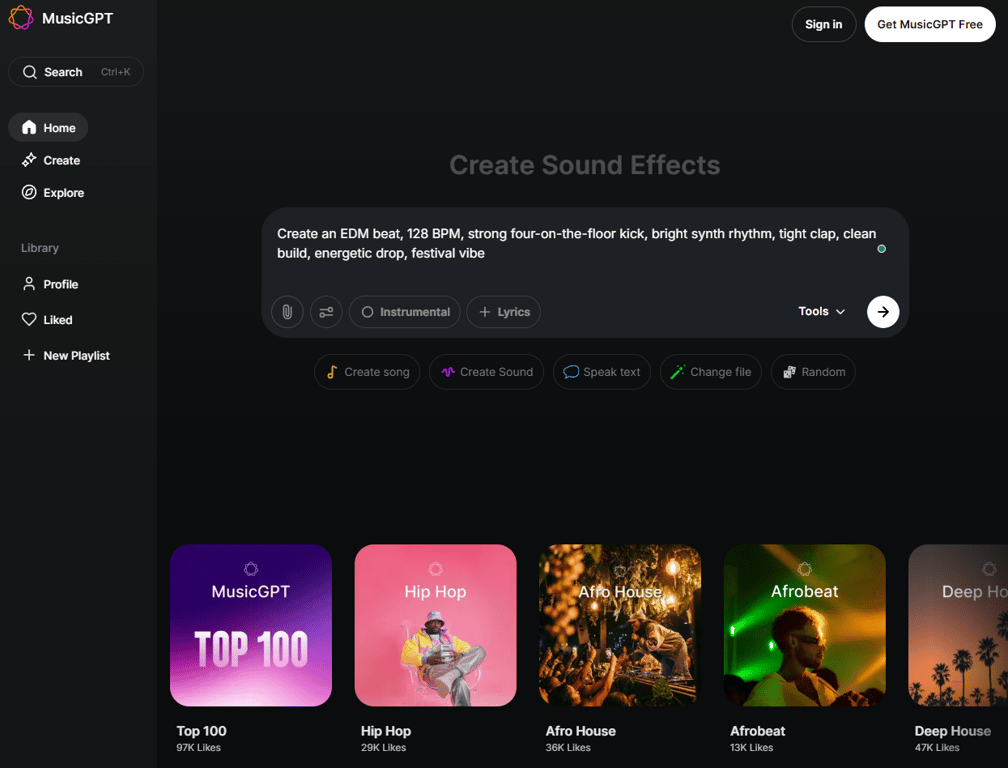Click the 'Create Sound Effects' heading

coord(584,165)
